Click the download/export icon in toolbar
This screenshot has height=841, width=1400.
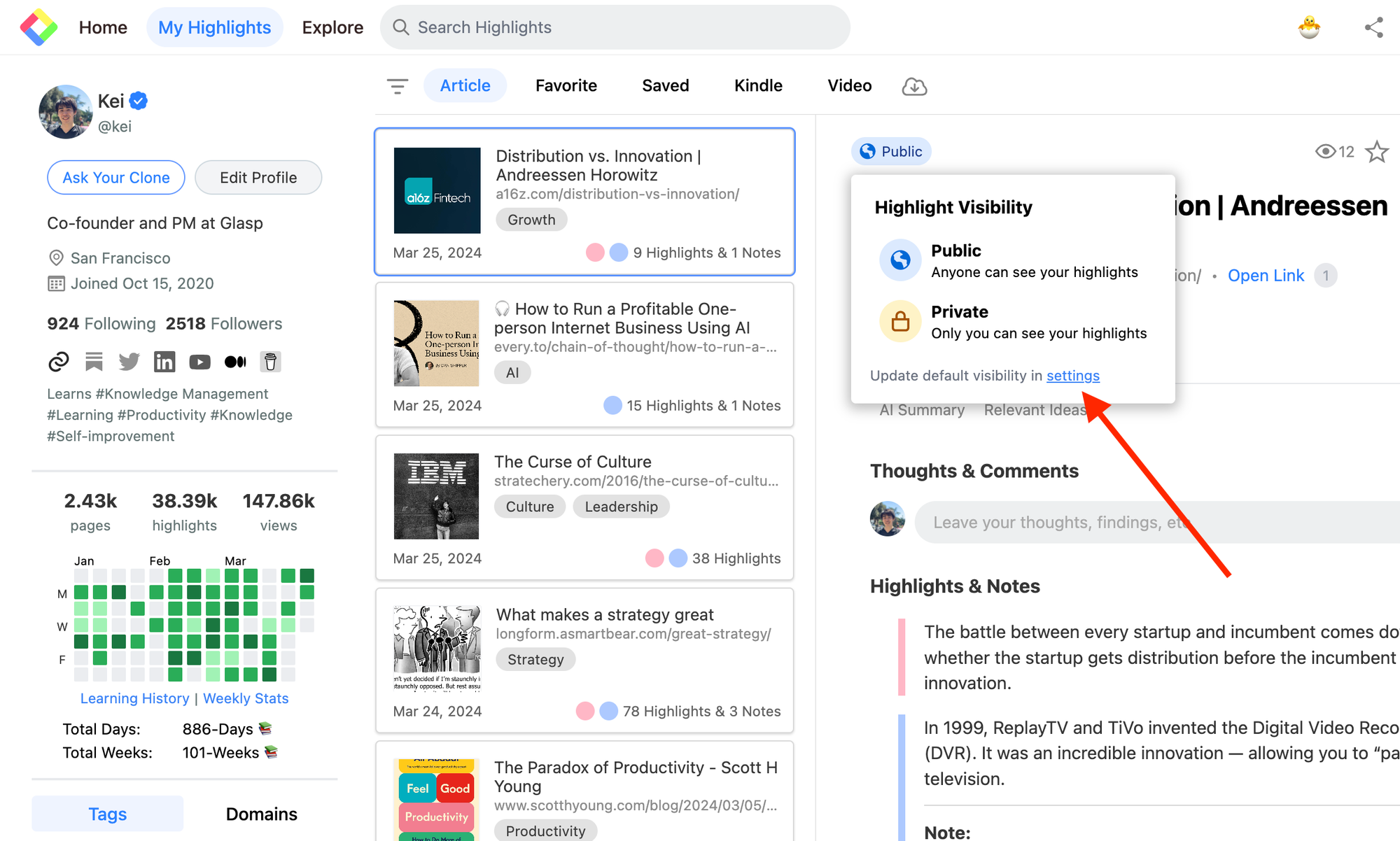[913, 85]
